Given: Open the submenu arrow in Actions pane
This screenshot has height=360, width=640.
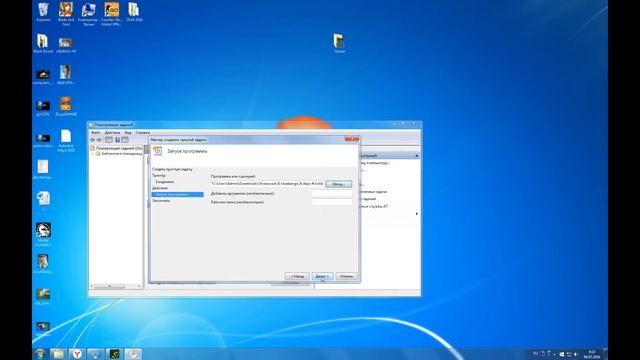Looking at the screenshot, I should [x=416, y=213].
